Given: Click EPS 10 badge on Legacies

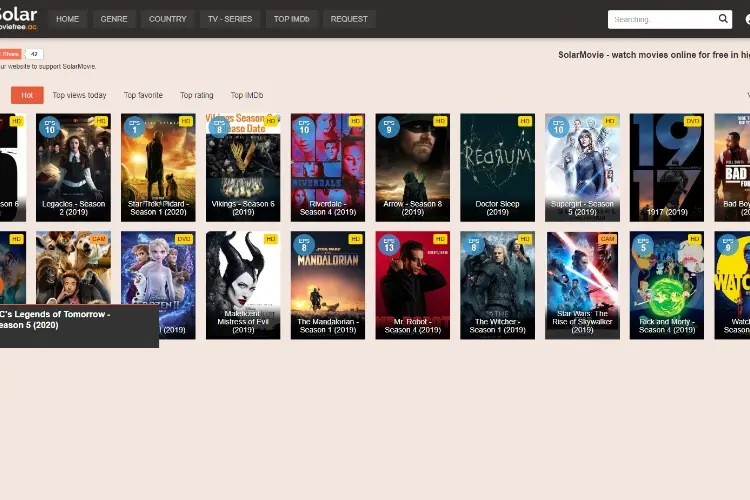Looking at the screenshot, I should [x=50, y=127].
